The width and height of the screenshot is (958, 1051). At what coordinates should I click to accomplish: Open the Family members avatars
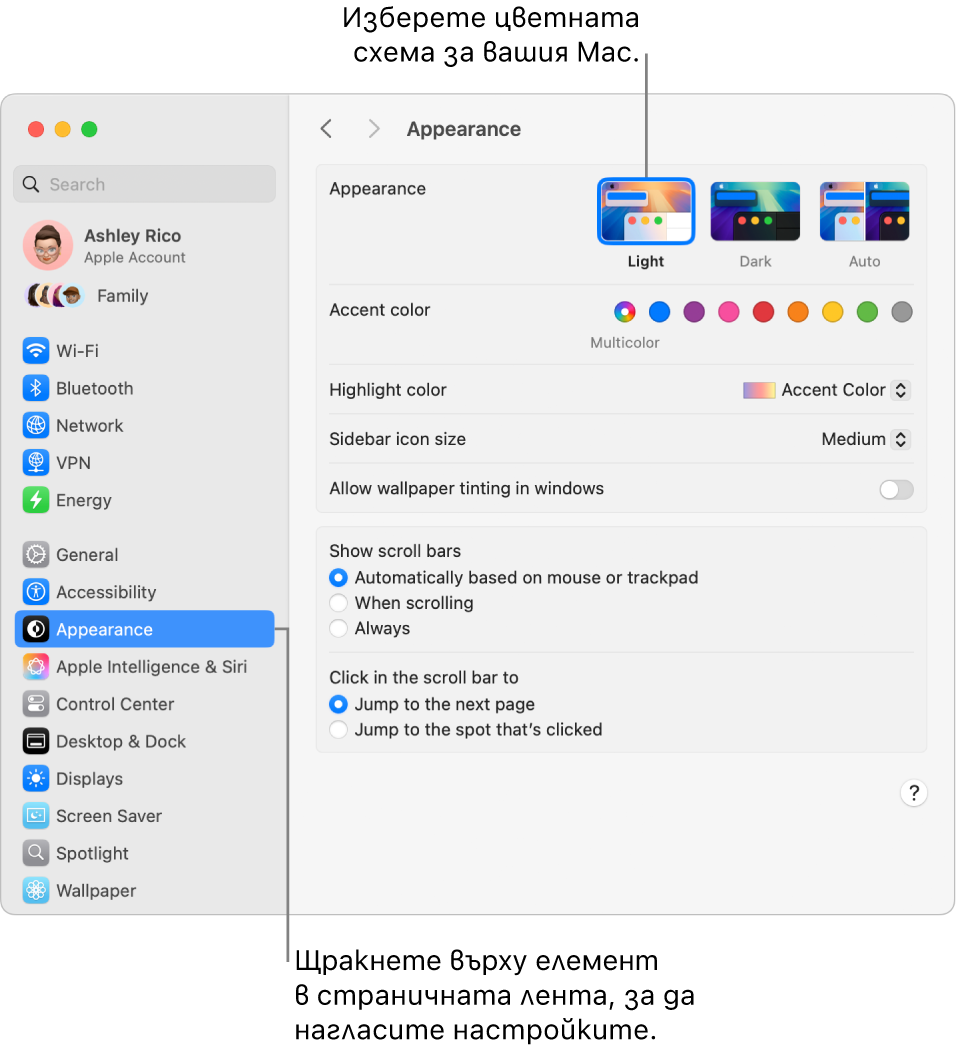(x=54, y=296)
